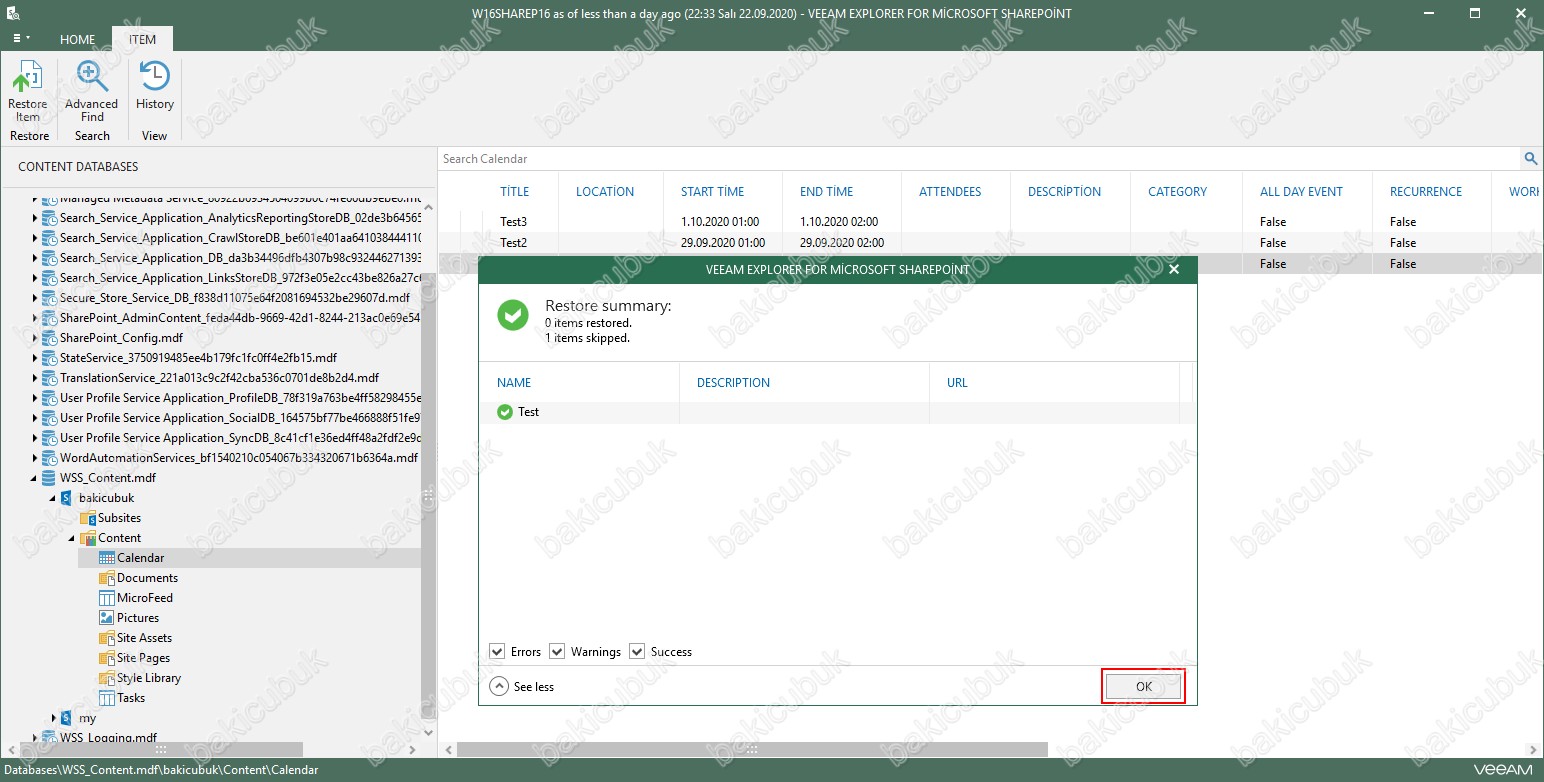Sort by the START TIME column header
Image resolution: width=1544 pixels, height=782 pixels.
pyautogui.click(x=712, y=192)
